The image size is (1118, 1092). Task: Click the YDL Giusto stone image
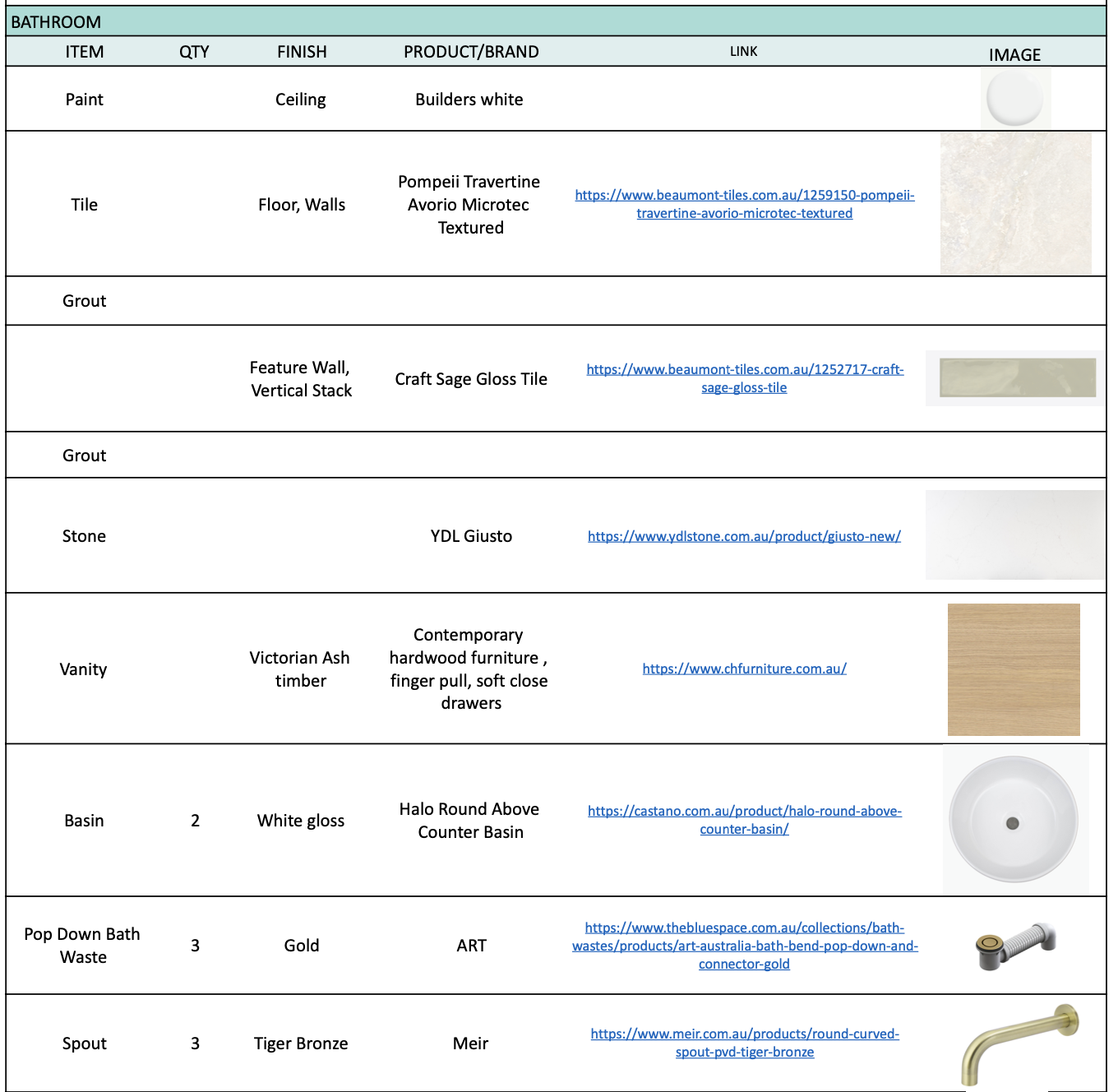click(x=1016, y=535)
